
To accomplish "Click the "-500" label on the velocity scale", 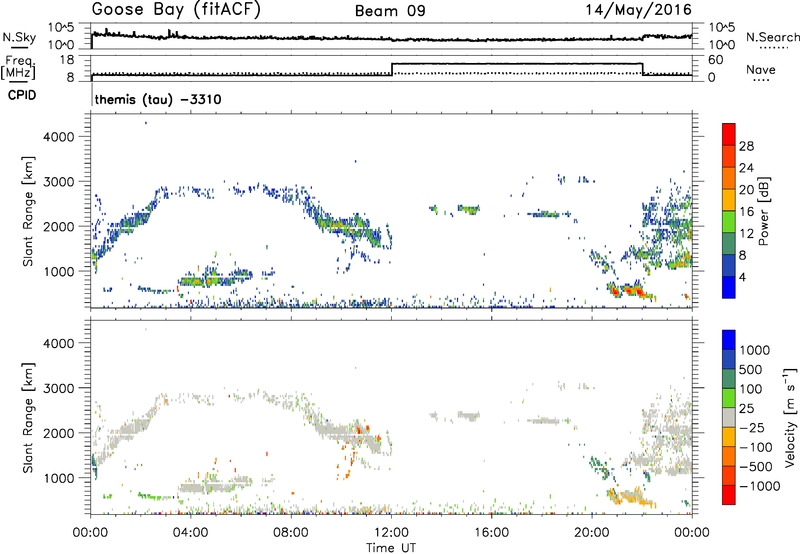I will click(x=755, y=466).
